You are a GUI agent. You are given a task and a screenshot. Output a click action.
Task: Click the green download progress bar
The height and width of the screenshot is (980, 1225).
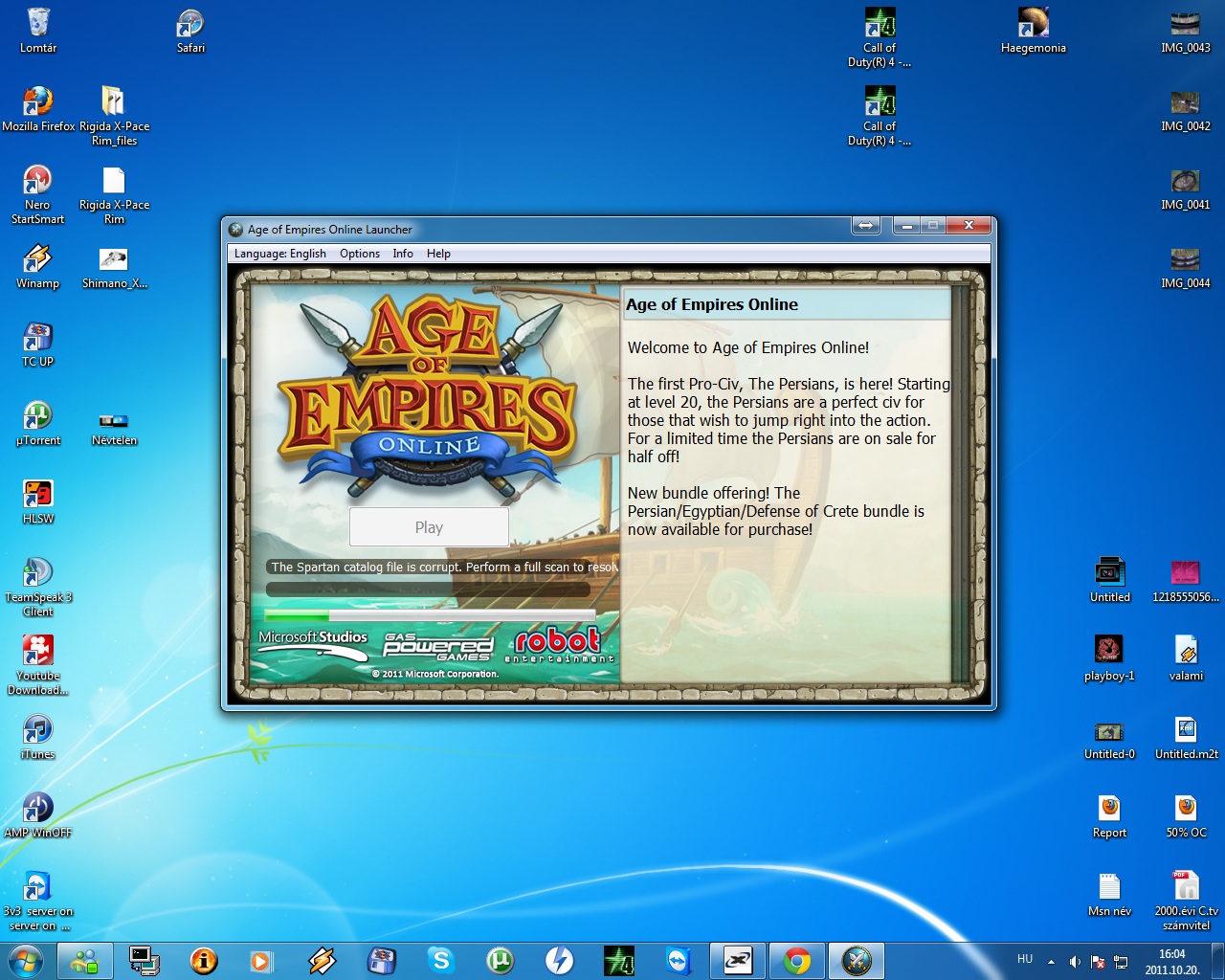430,615
